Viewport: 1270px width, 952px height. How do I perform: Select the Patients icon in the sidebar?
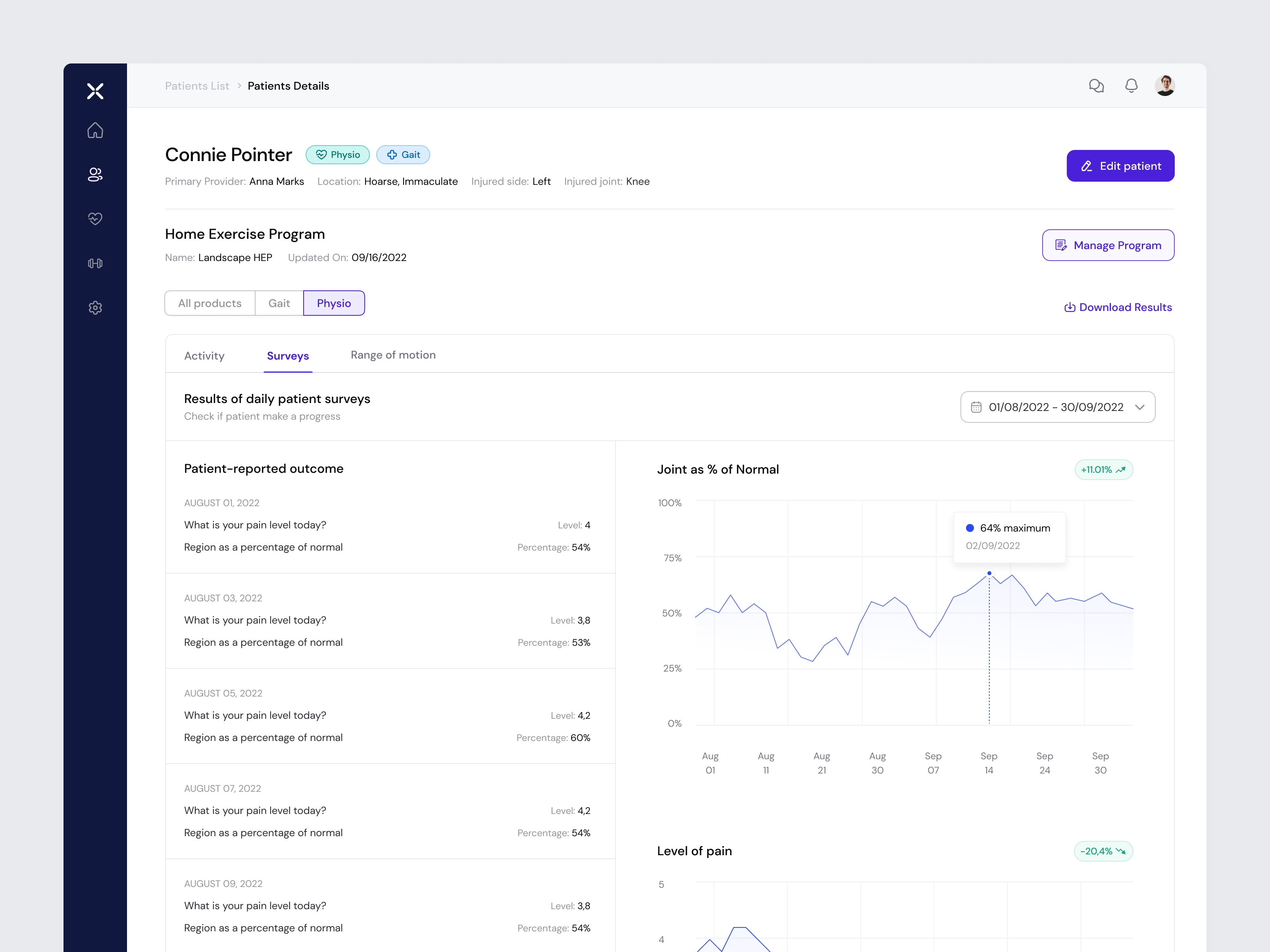pos(95,175)
